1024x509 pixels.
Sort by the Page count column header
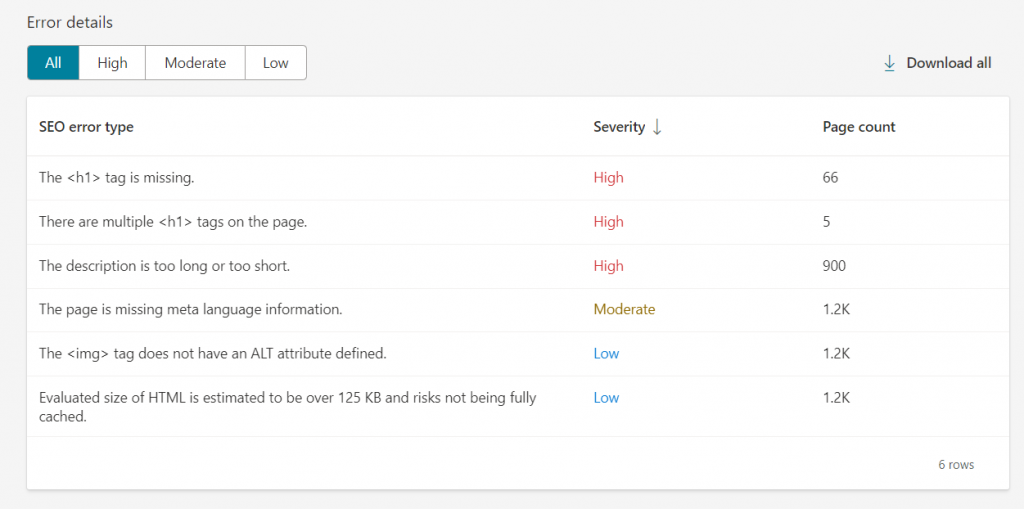859,127
